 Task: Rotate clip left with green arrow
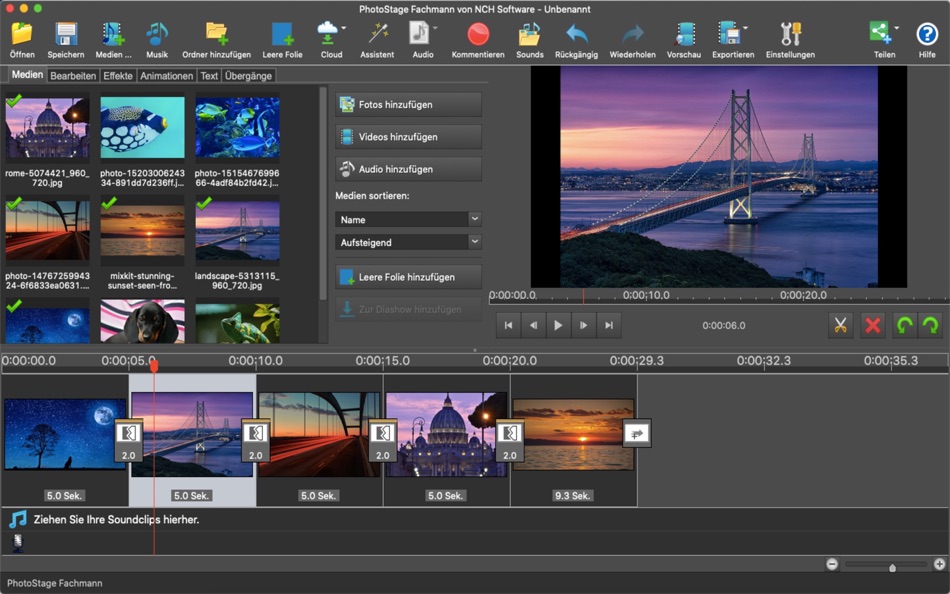[x=905, y=325]
